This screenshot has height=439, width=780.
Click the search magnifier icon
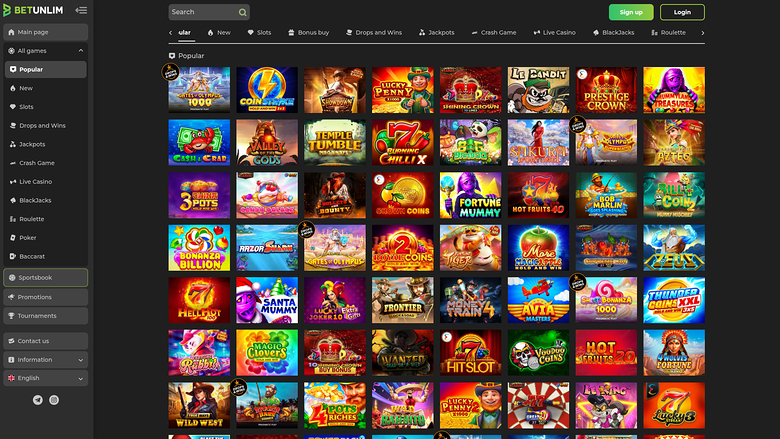[x=242, y=12]
